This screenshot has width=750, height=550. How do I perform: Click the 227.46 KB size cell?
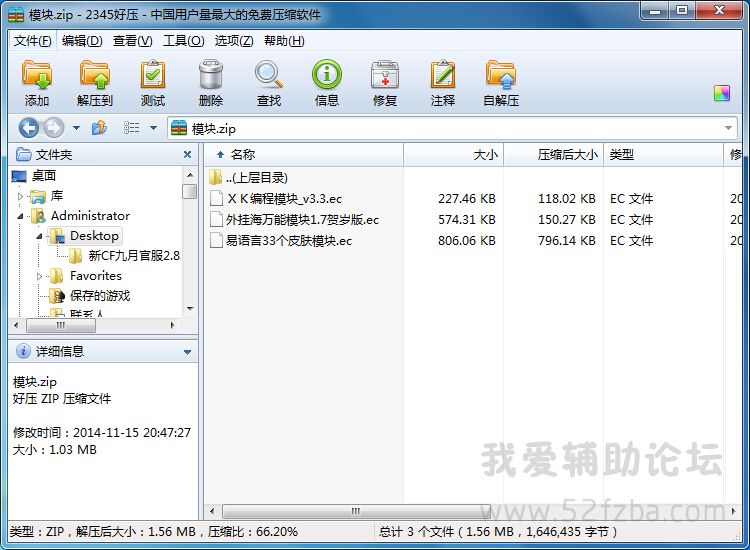click(x=466, y=198)
